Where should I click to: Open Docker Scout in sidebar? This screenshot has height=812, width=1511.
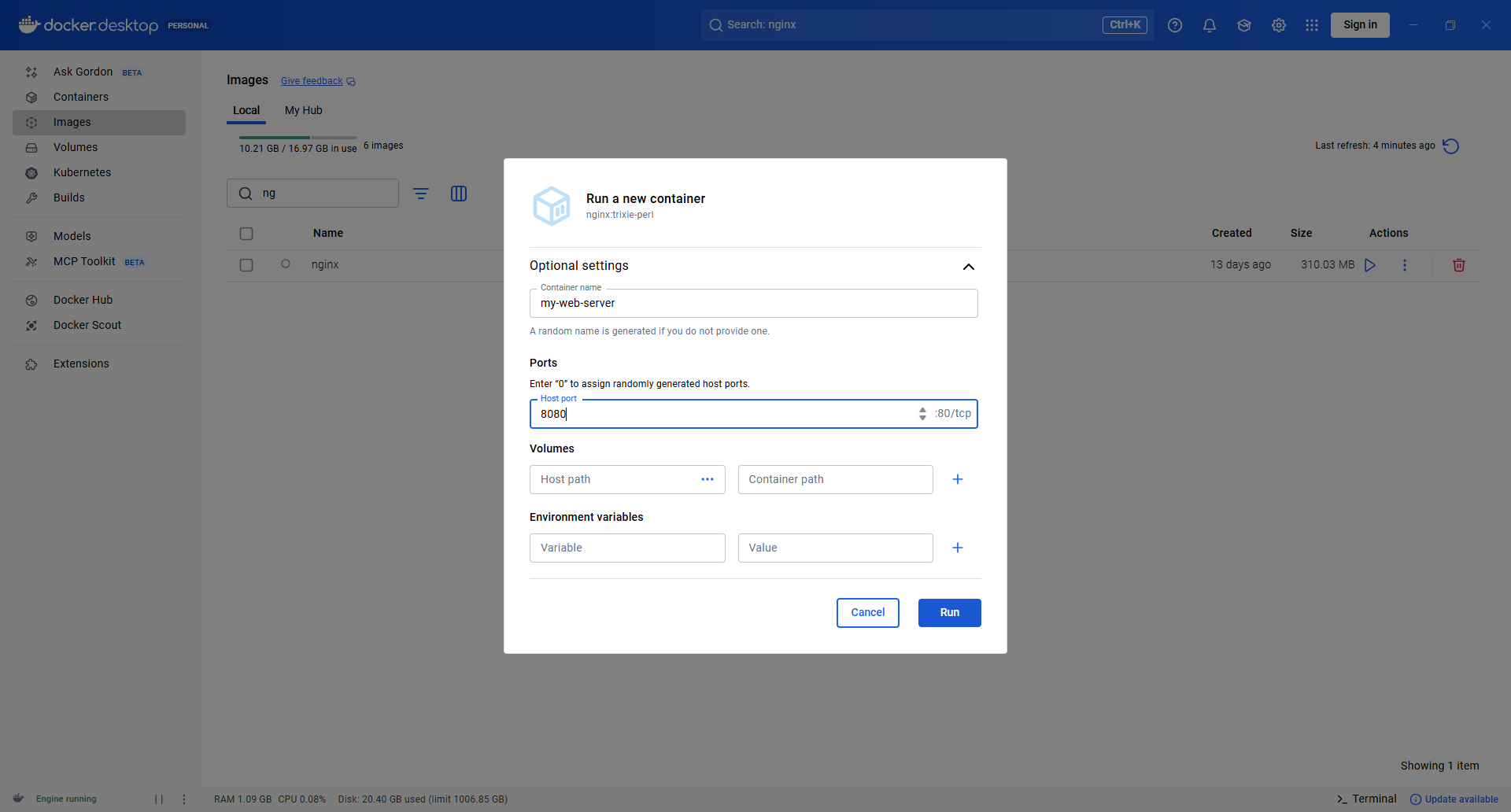98,325
